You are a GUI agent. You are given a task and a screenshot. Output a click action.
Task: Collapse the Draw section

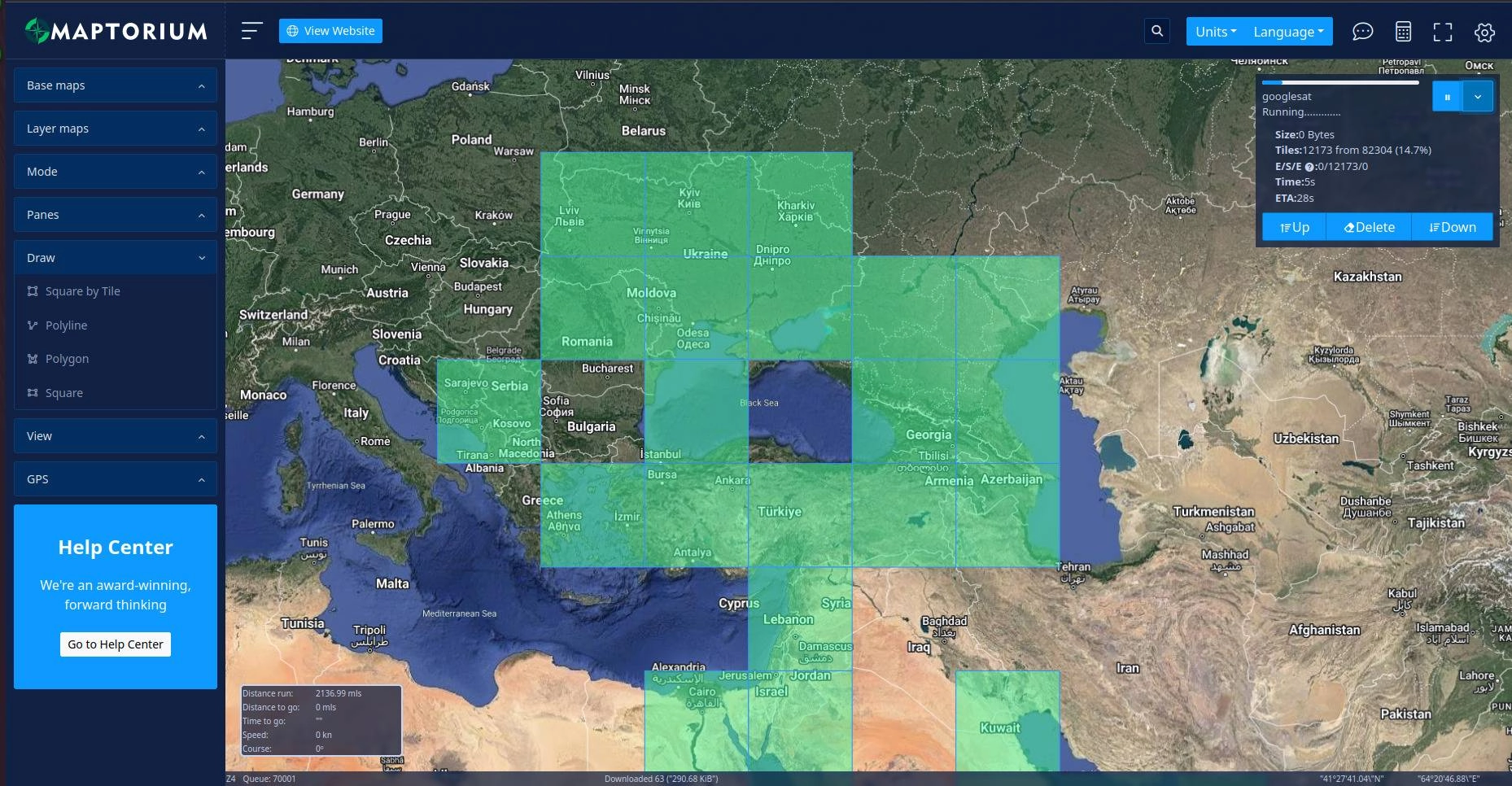pyautogui.click(x=116, y=258)
